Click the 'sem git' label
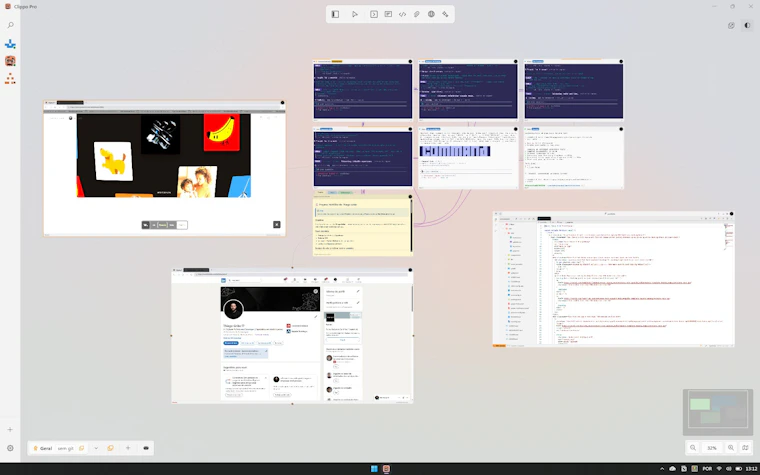The image size is (760, 475). pos(65,448)
